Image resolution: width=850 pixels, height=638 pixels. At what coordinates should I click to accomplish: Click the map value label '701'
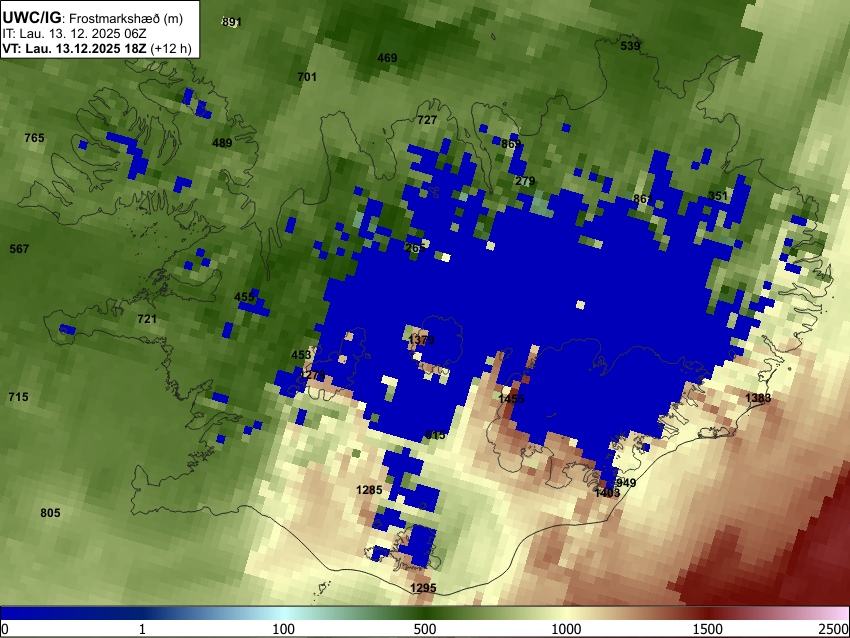tap(307, 77)
